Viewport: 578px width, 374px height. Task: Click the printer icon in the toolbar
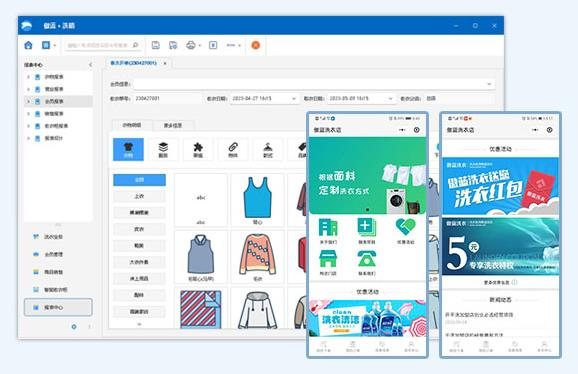(x=191, y=45)
